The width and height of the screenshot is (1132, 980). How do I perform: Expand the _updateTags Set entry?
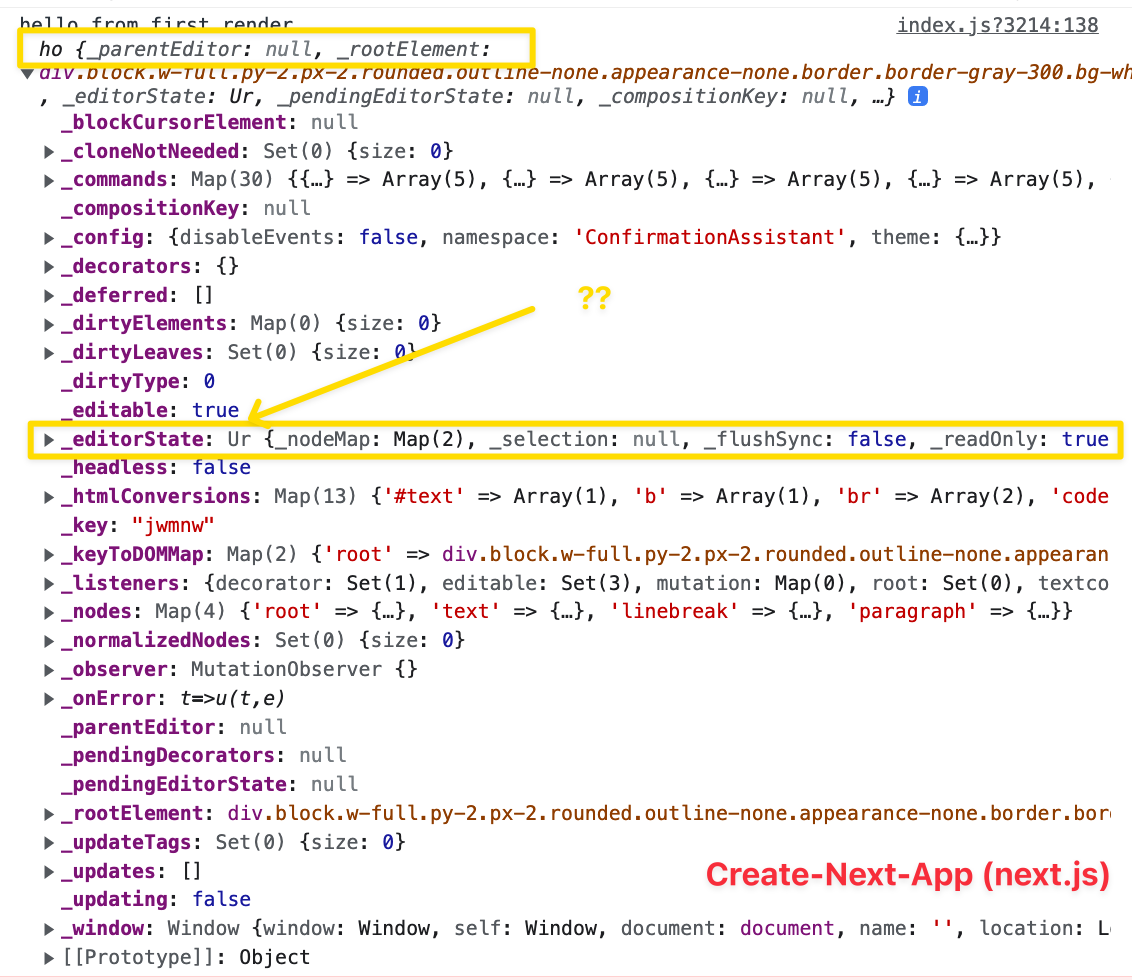pos(48,843)
